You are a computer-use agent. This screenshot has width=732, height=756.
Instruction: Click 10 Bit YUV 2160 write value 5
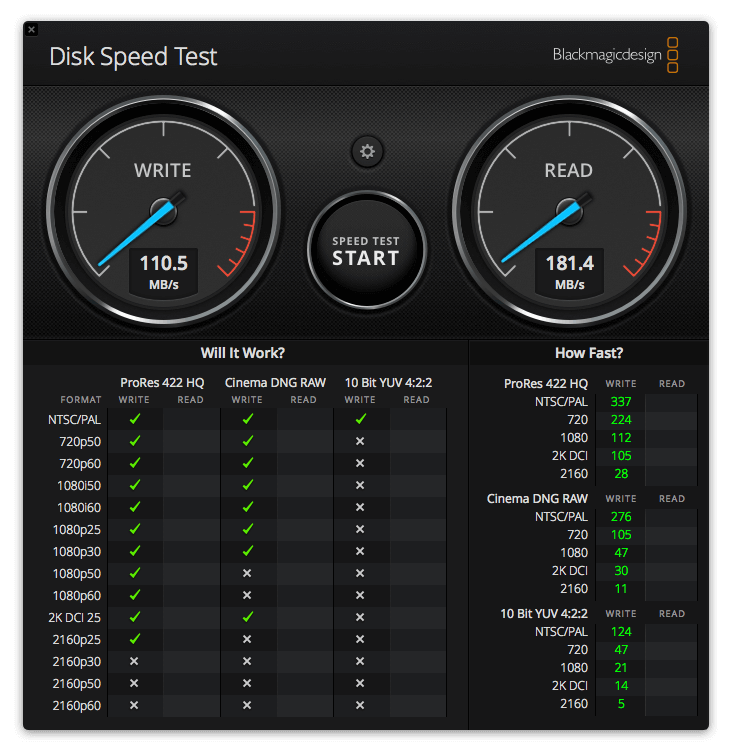(621, 704)
